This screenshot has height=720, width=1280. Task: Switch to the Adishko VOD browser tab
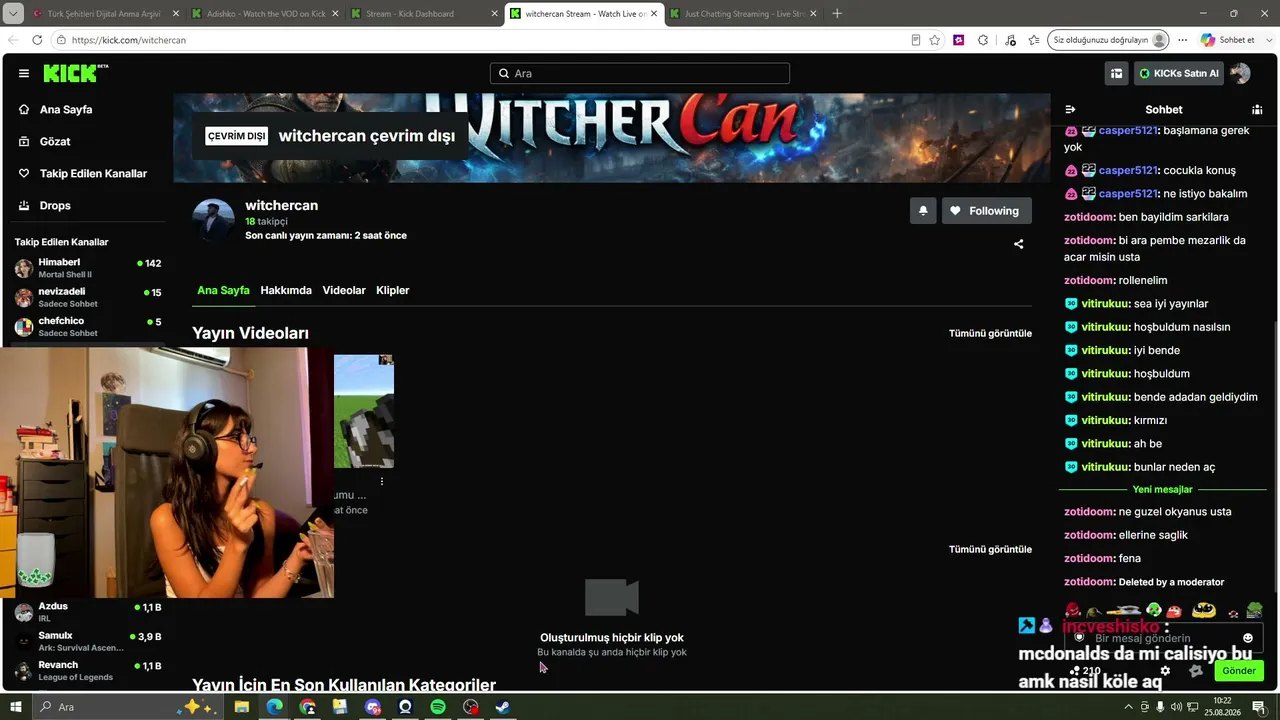pyautogui.click(x=265, y=14)
